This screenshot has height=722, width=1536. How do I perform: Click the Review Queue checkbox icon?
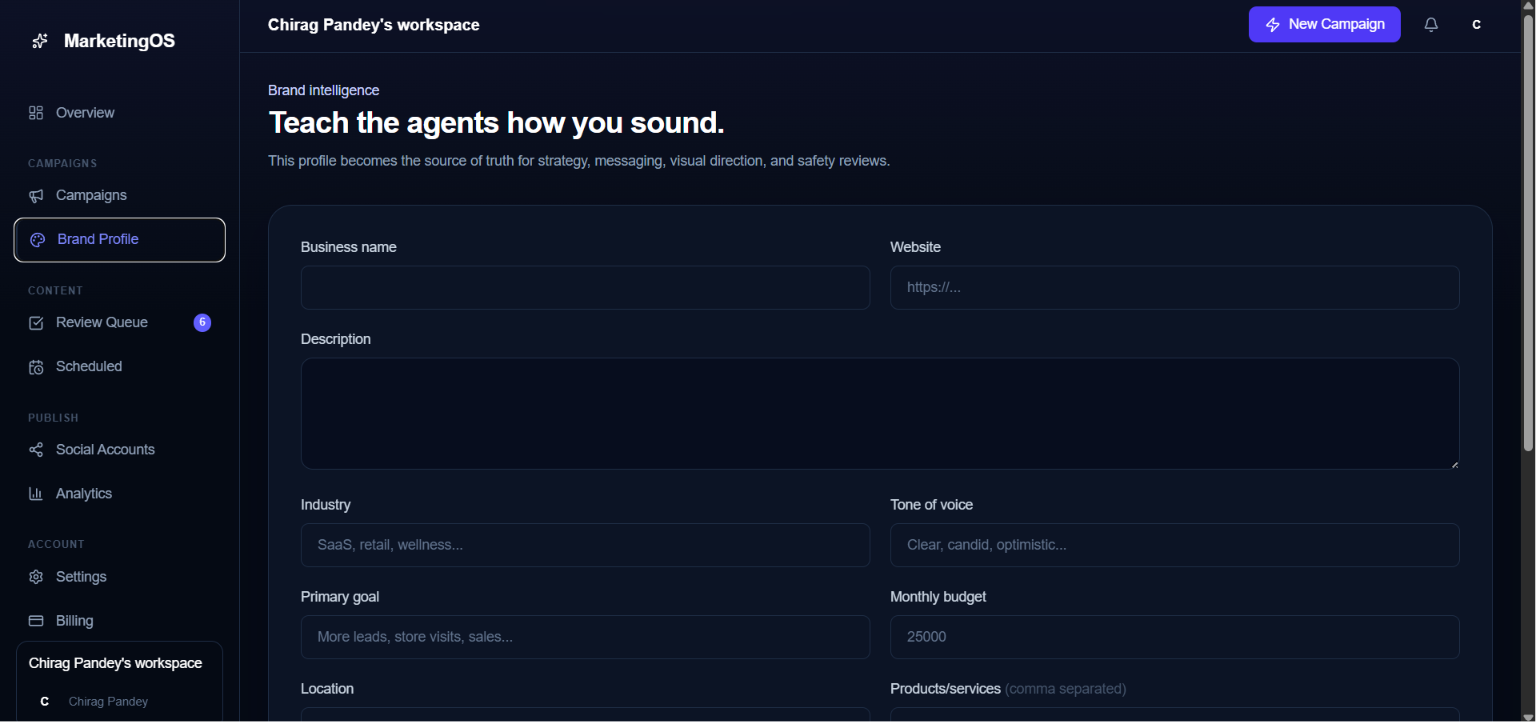click(36, 323)
